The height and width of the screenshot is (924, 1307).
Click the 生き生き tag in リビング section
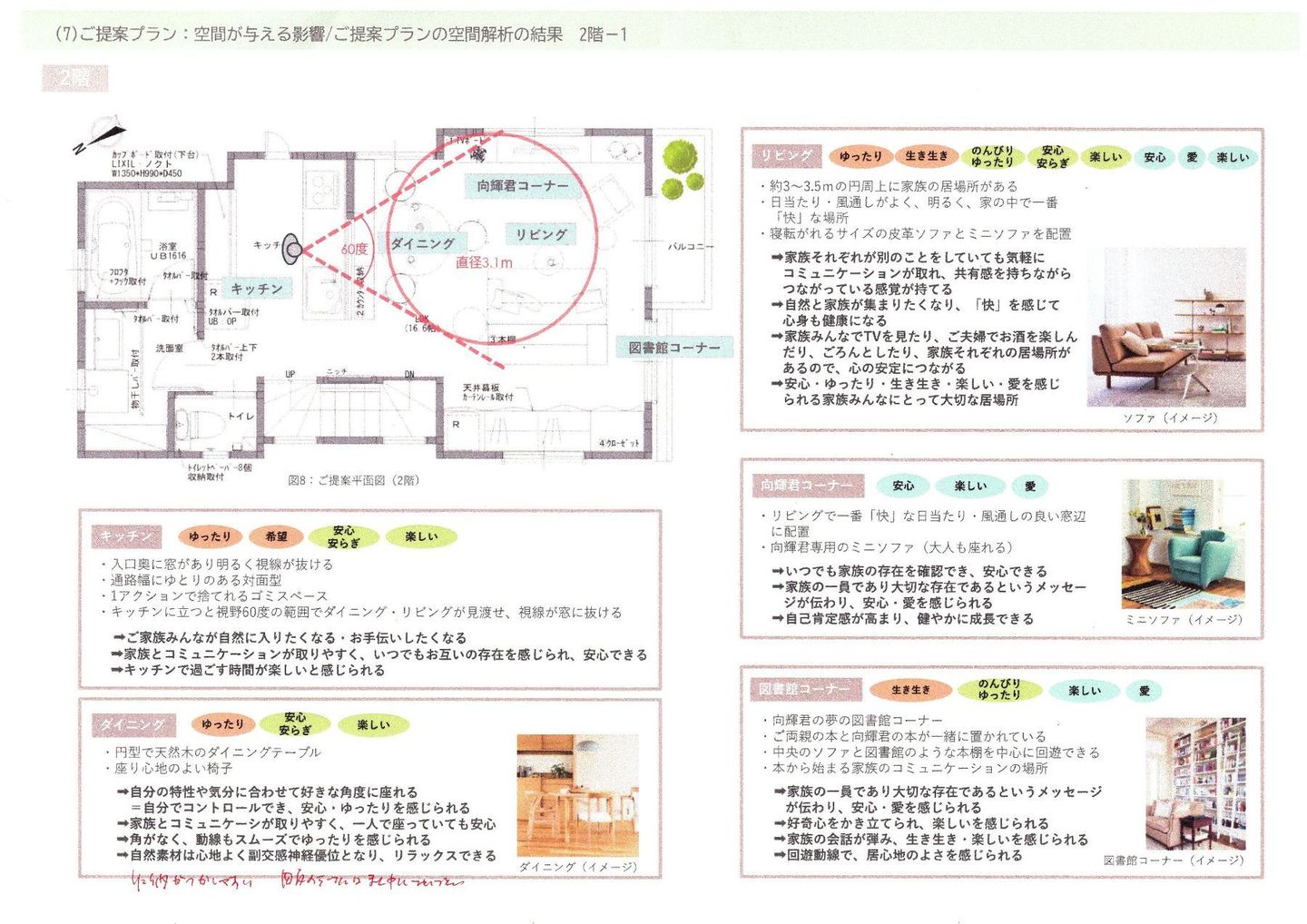coord(927,156)
